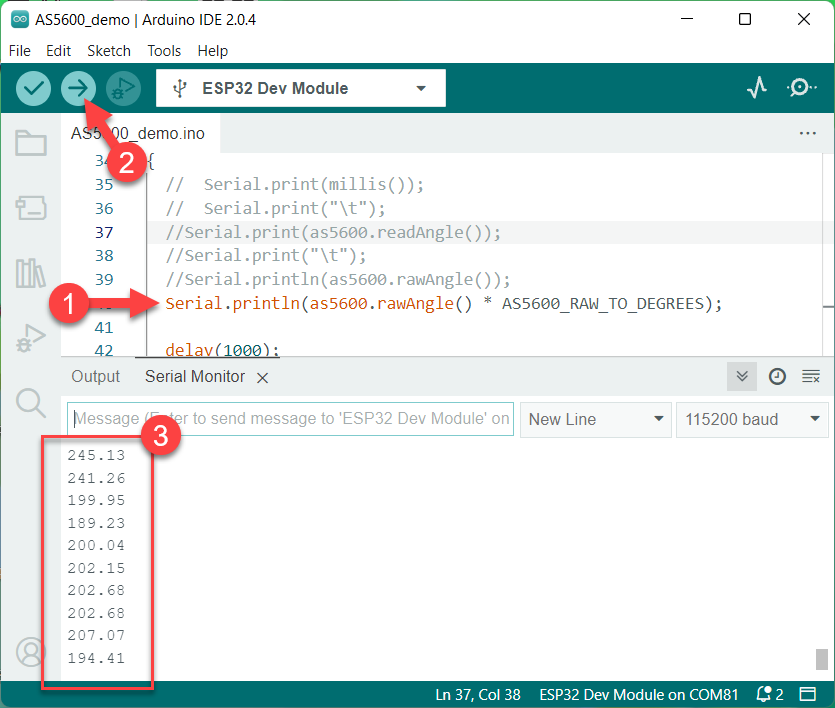
Task: Select the Serial Monitor tab
Action: [x=195, y=376]
